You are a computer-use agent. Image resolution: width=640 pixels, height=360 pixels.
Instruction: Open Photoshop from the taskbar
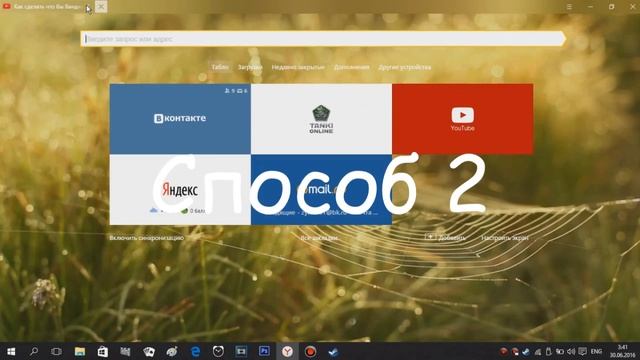264,351
